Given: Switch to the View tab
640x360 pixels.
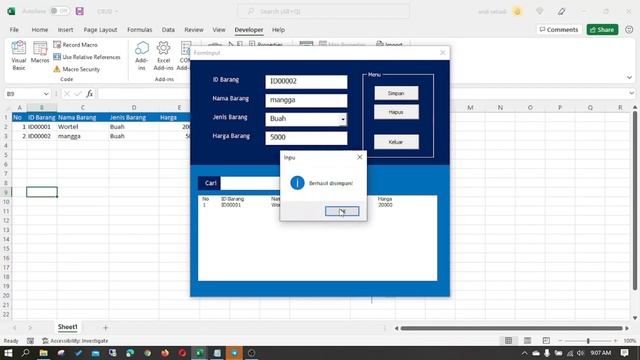Looking at the screenshot, I should pyautogui.click(x=219, y=30).
